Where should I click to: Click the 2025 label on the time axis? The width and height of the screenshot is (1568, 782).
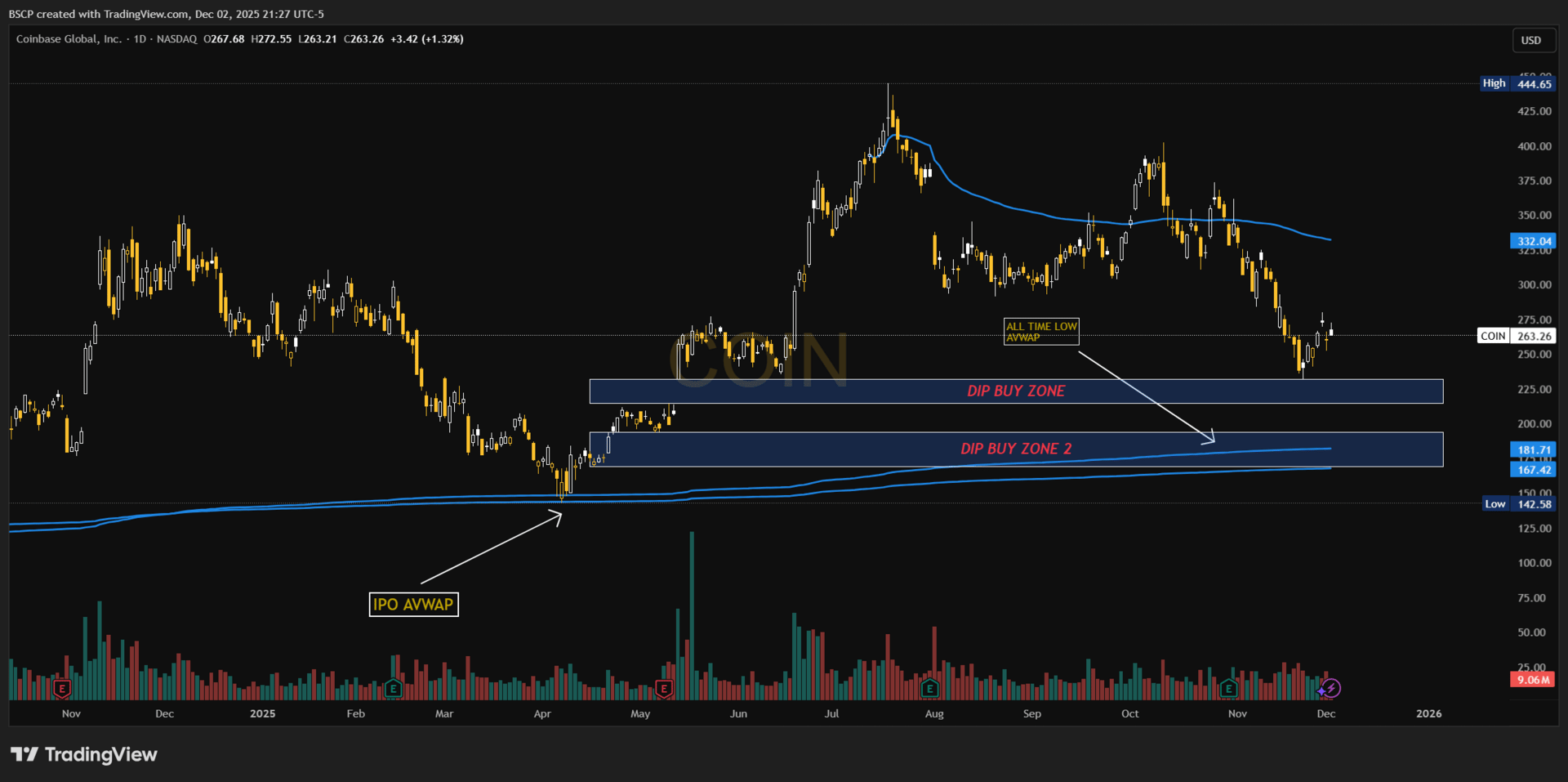click(x=263, y=713)
